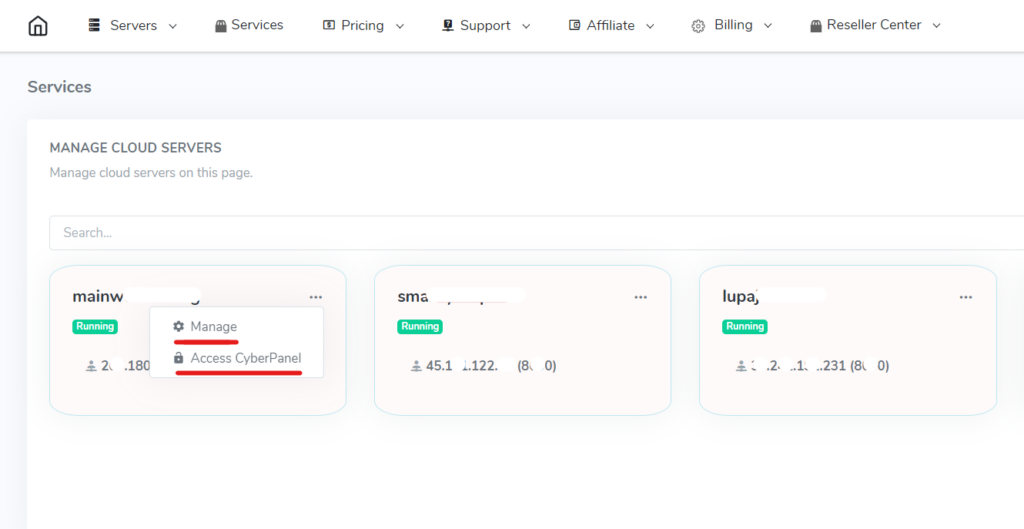Viewport: 1024px width, 529px height.
Task: Expand the Servers dropdown chevron
Action: 172,26
